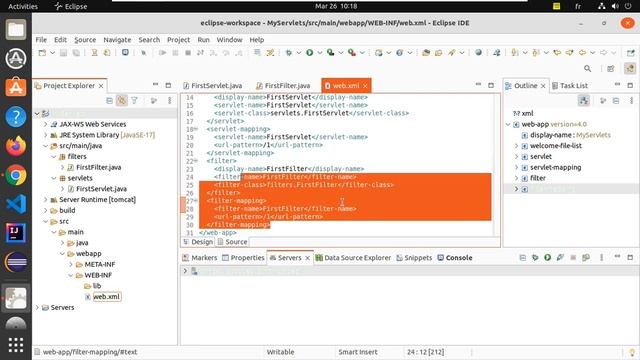Close the web.xml editor tab
The width and height of the screenshot is (640, 360).
(x=365, y=86)
